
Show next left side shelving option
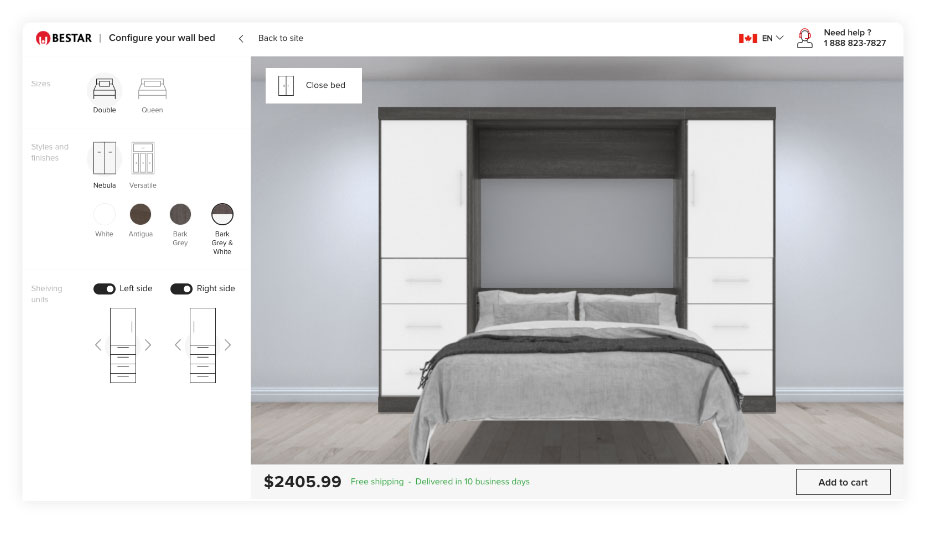[148, 345]
